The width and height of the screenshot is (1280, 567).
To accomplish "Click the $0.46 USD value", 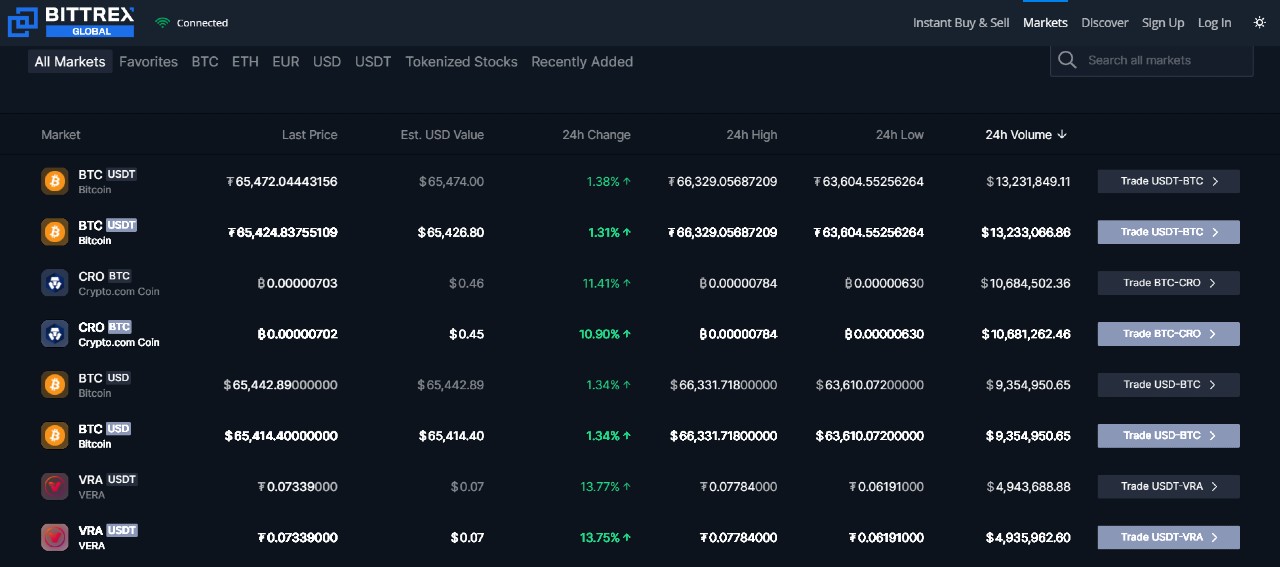I will (x=466, y=284).
